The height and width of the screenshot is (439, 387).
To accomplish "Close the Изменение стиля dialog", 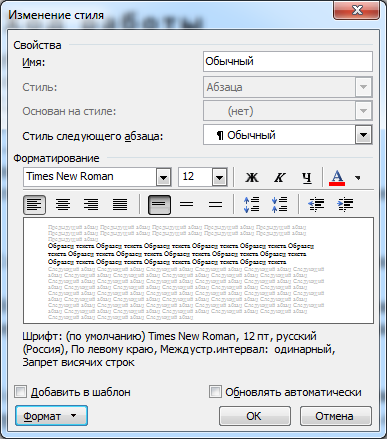I will 356,10.
